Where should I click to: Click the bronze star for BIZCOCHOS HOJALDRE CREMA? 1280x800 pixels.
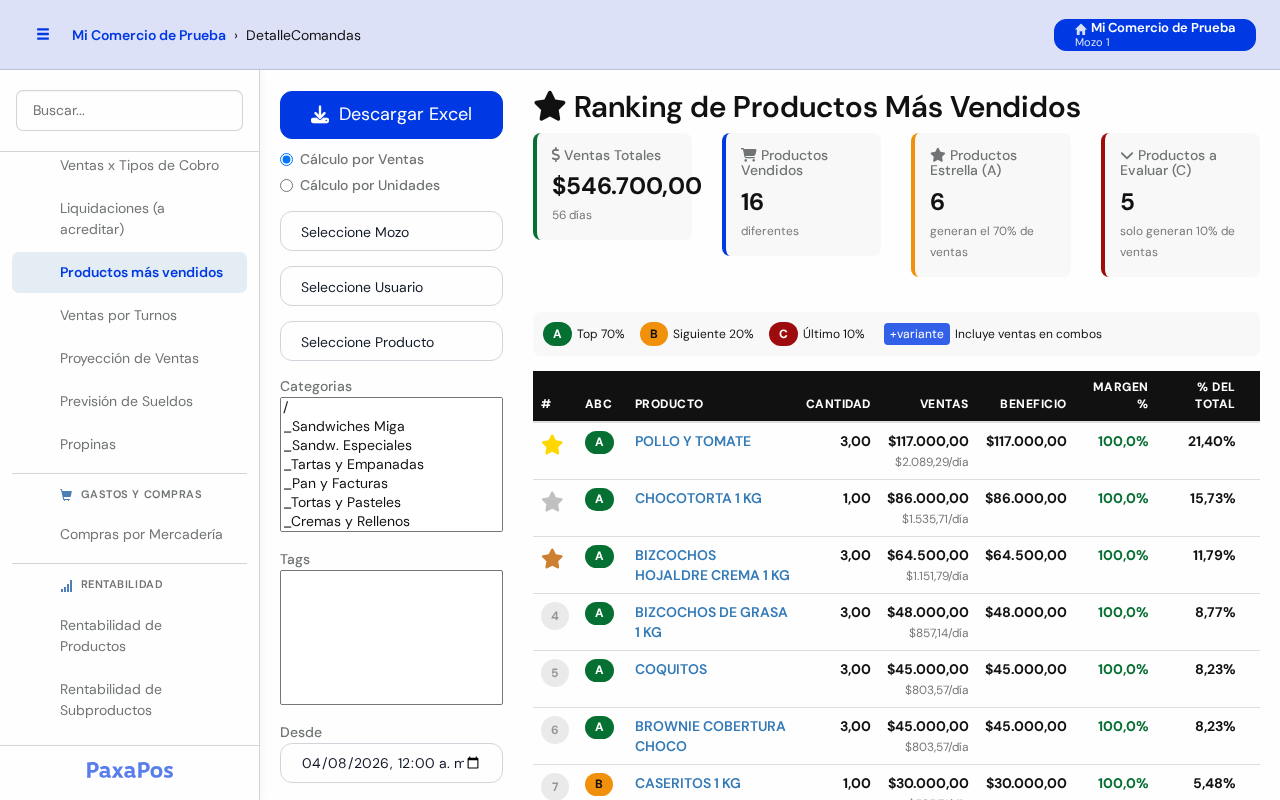(x=552, y=559)
